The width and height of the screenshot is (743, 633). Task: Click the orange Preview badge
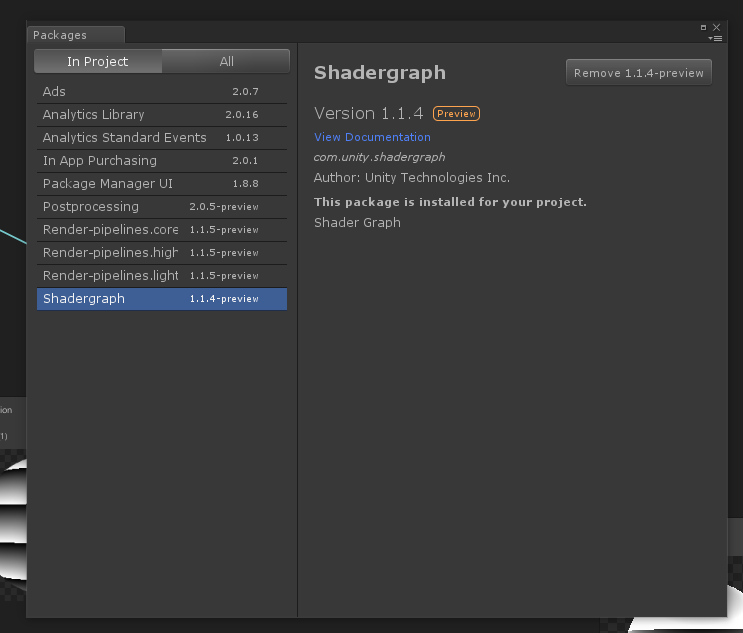(x=456, y=114)
